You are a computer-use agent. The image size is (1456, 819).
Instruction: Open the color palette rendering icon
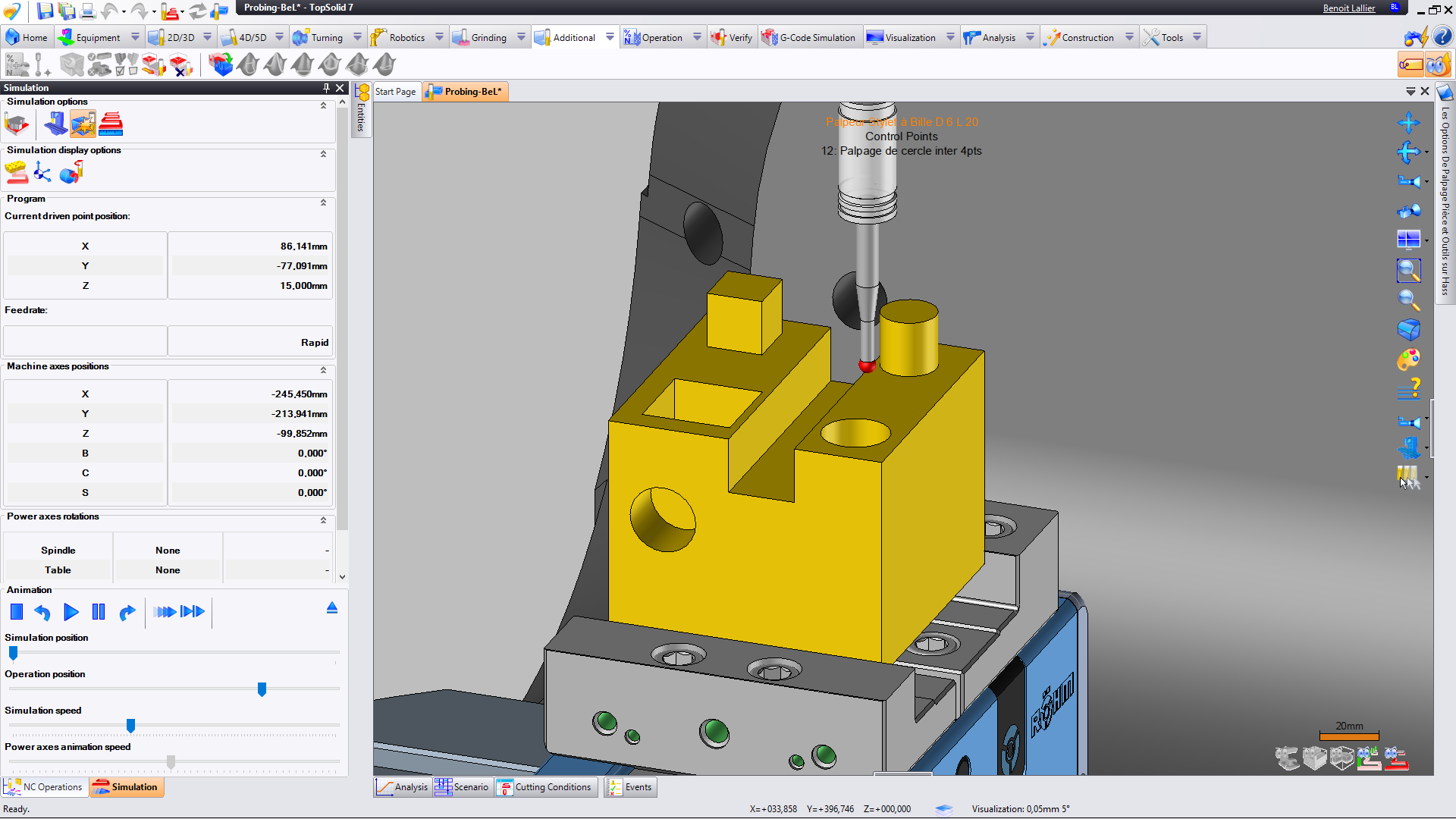point(1408,359)
